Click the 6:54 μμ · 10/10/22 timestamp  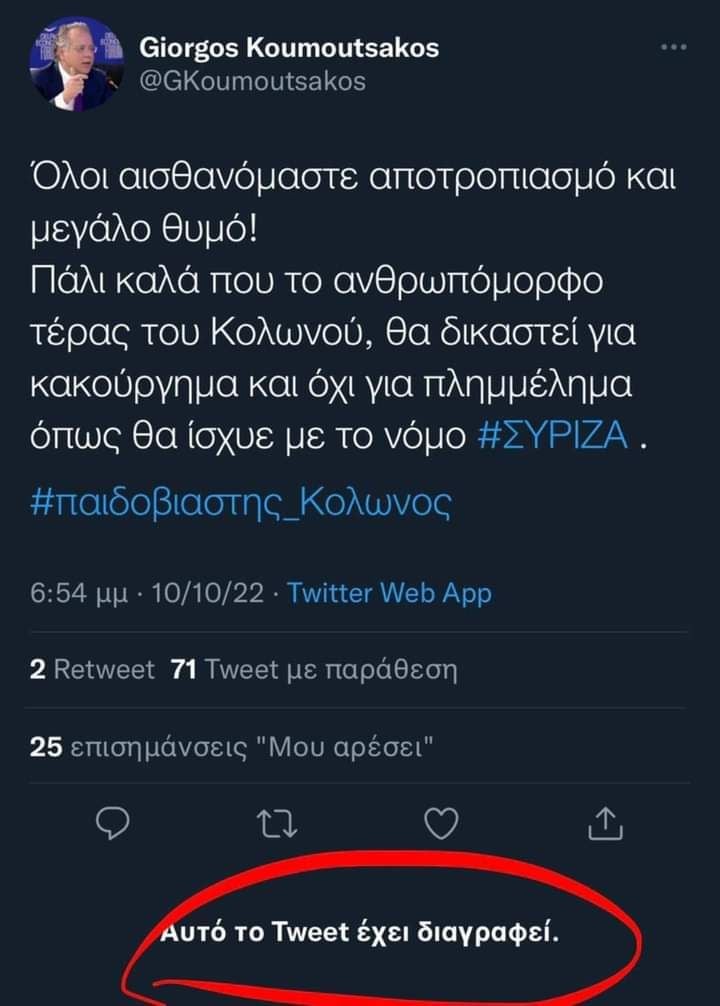pyautogui.click(x=147, y=593)
